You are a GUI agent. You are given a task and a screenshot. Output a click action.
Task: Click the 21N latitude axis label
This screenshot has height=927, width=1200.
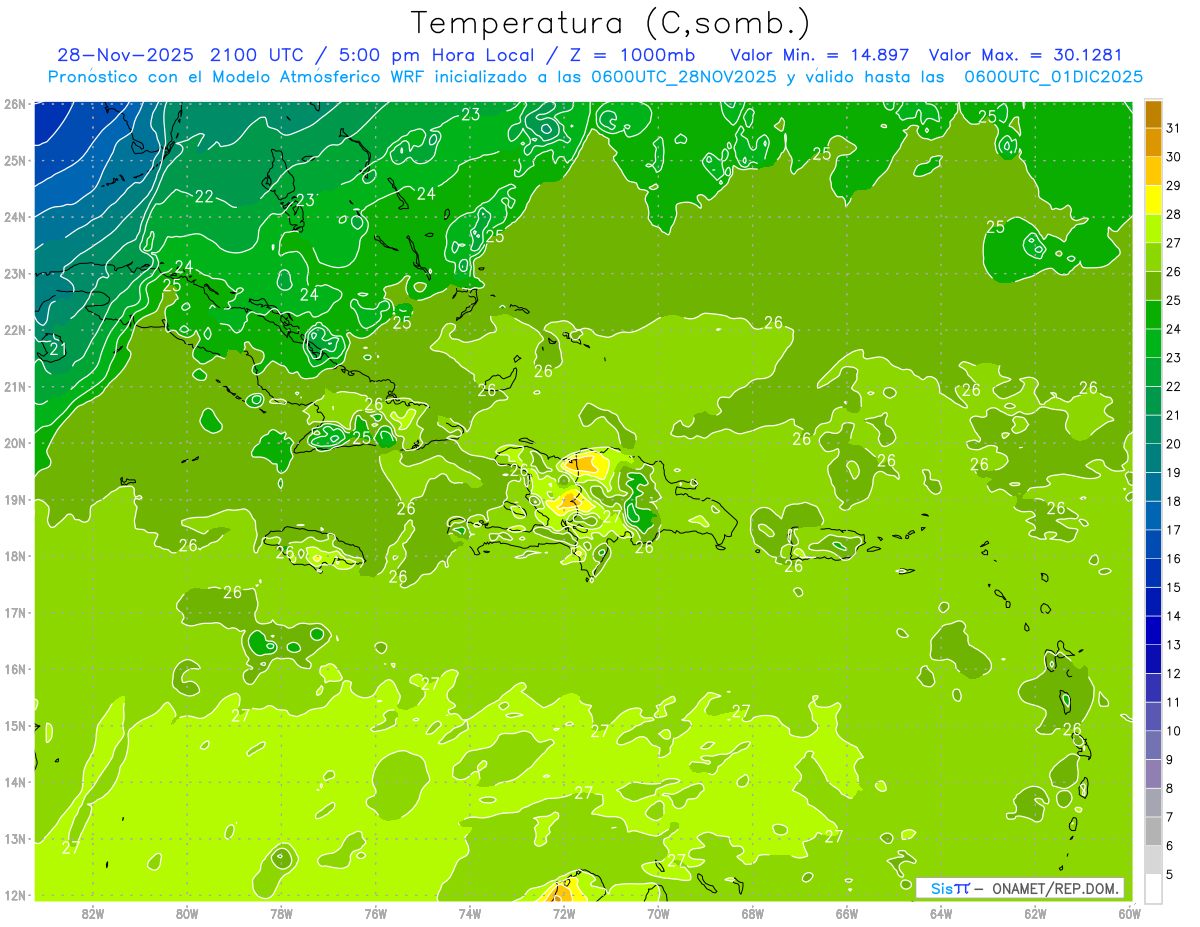[x=14, y=386]
